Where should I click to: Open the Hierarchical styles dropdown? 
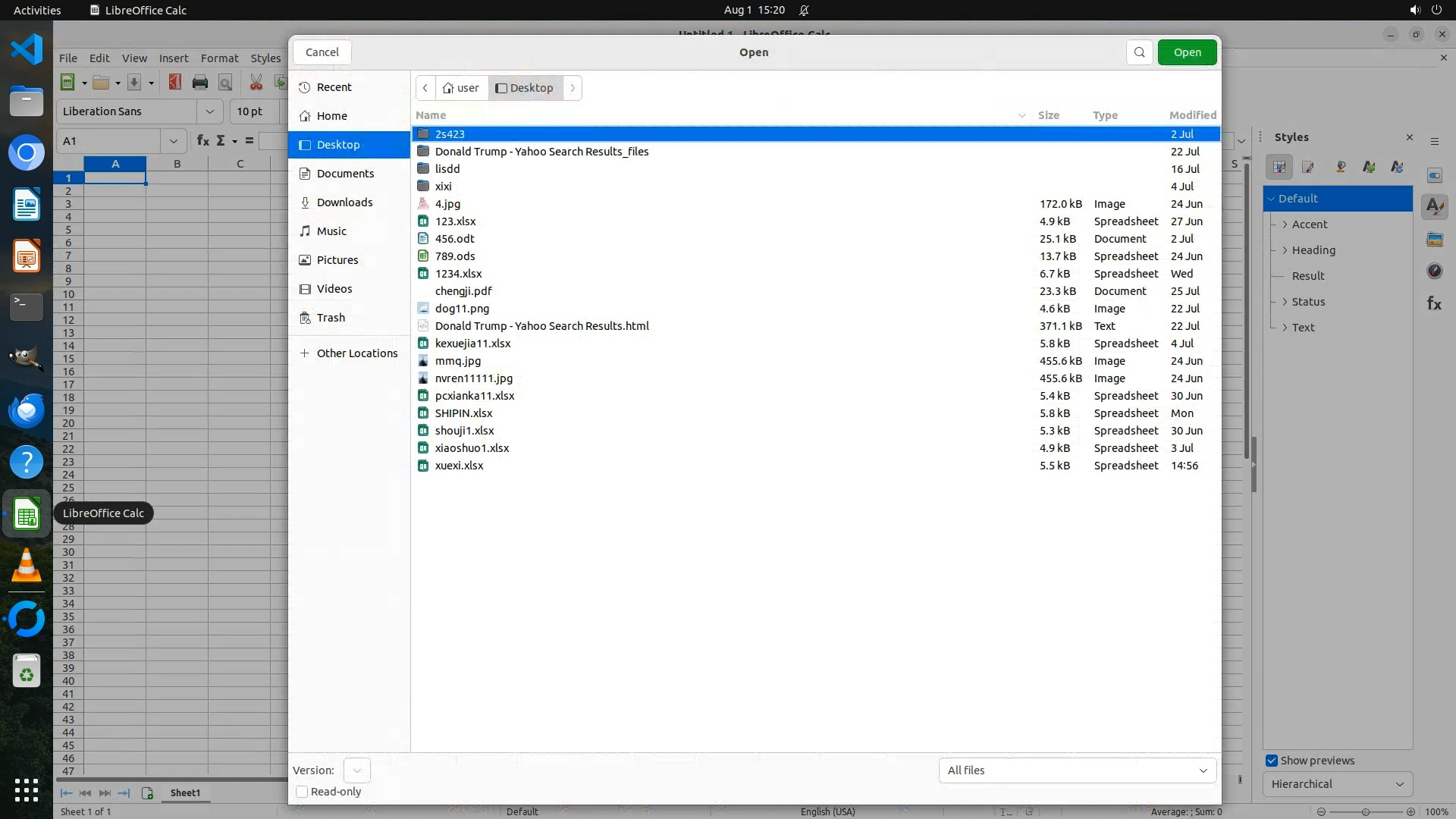[1337, 784]
